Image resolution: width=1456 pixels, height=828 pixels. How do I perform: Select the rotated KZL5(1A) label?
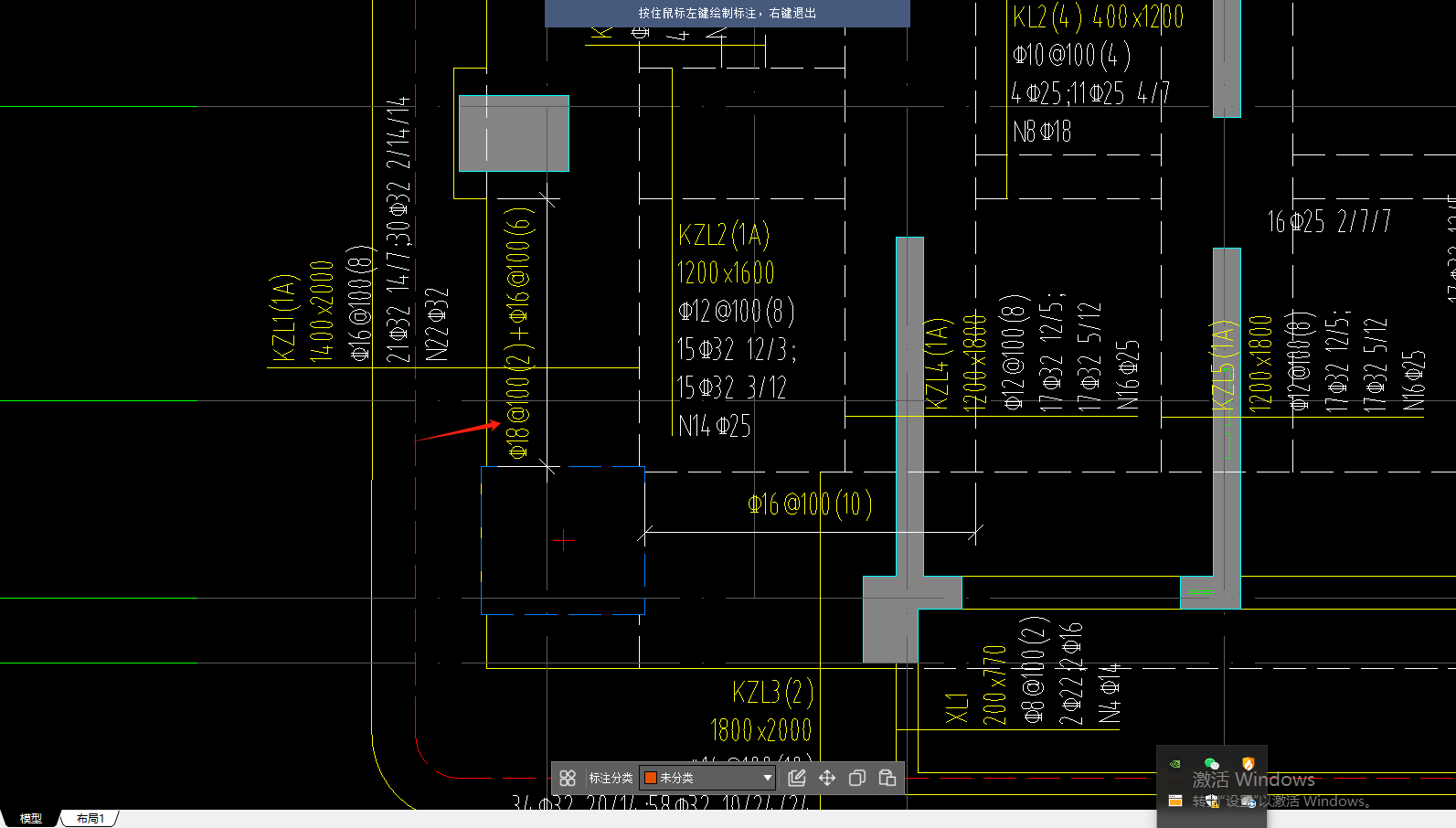pyautogui.click(x=1225, y=365)
